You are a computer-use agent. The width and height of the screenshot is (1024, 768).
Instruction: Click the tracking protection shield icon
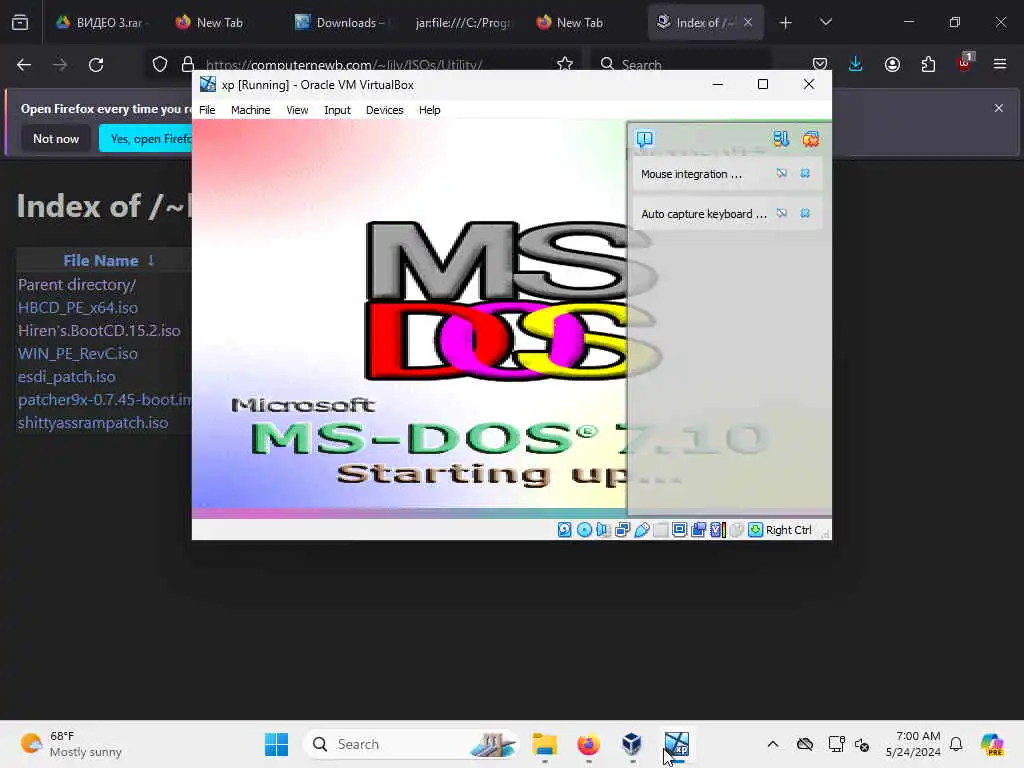(159, 64)
